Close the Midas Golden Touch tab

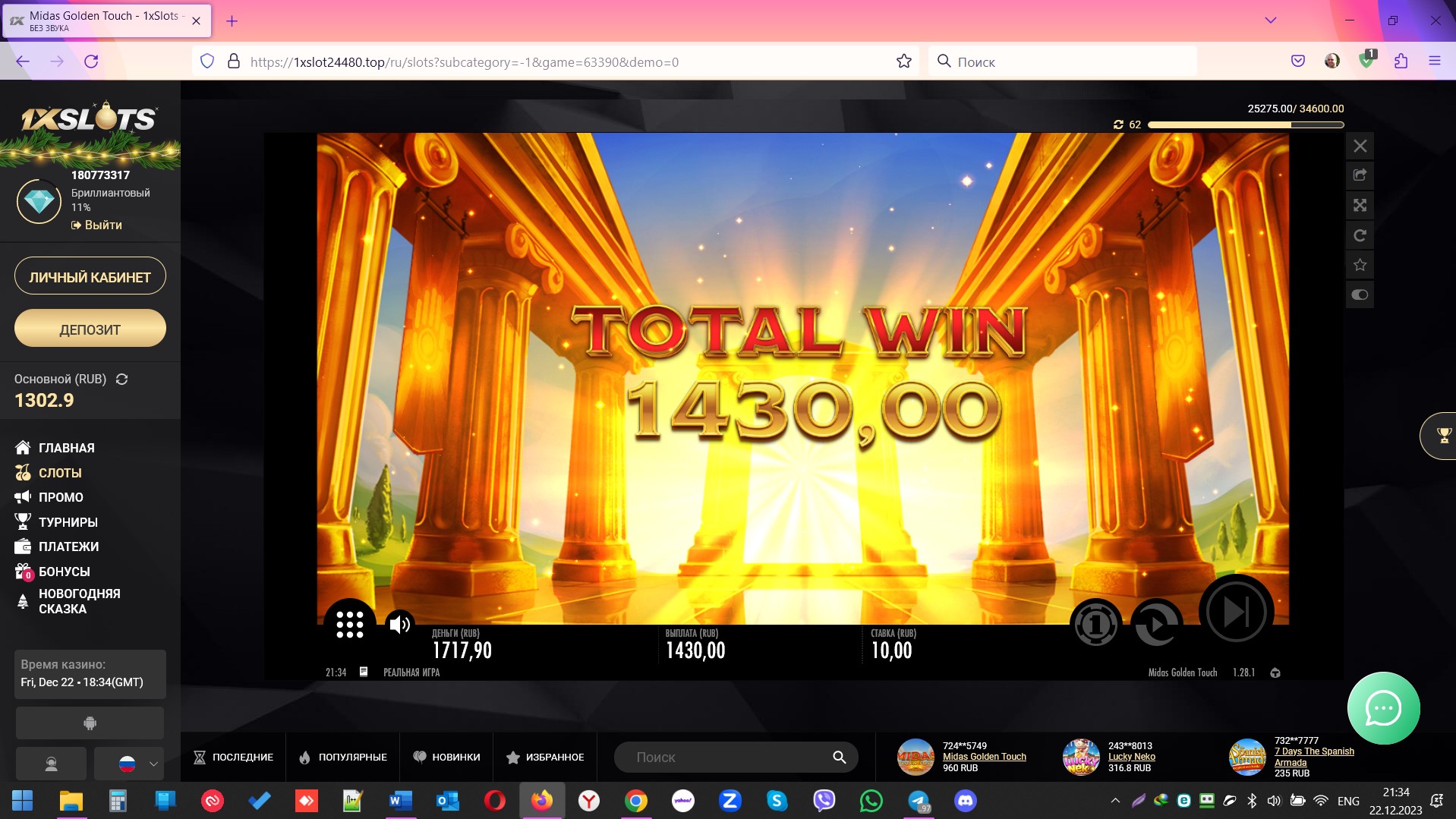[x=196, y=21]
